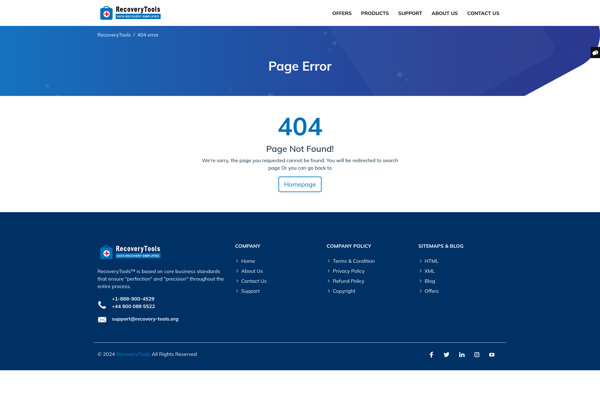Open the Twitter social icon

[446, 355]
